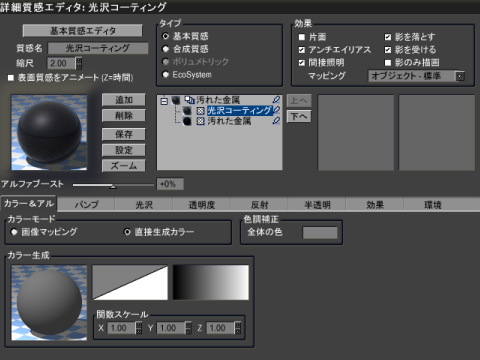
Task: Switch to 半透明 tab
Action: tap(317, 205)
